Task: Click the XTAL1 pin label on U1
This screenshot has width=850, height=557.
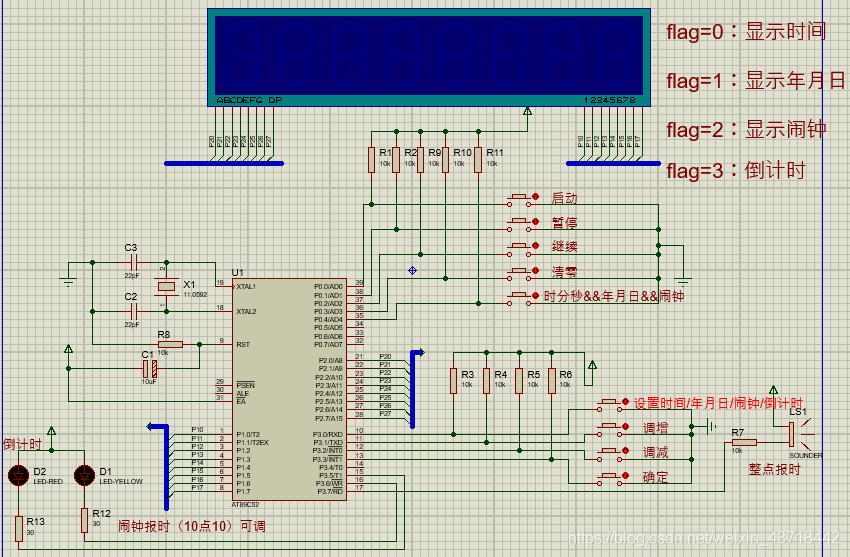Action: [x=246, y=287]
